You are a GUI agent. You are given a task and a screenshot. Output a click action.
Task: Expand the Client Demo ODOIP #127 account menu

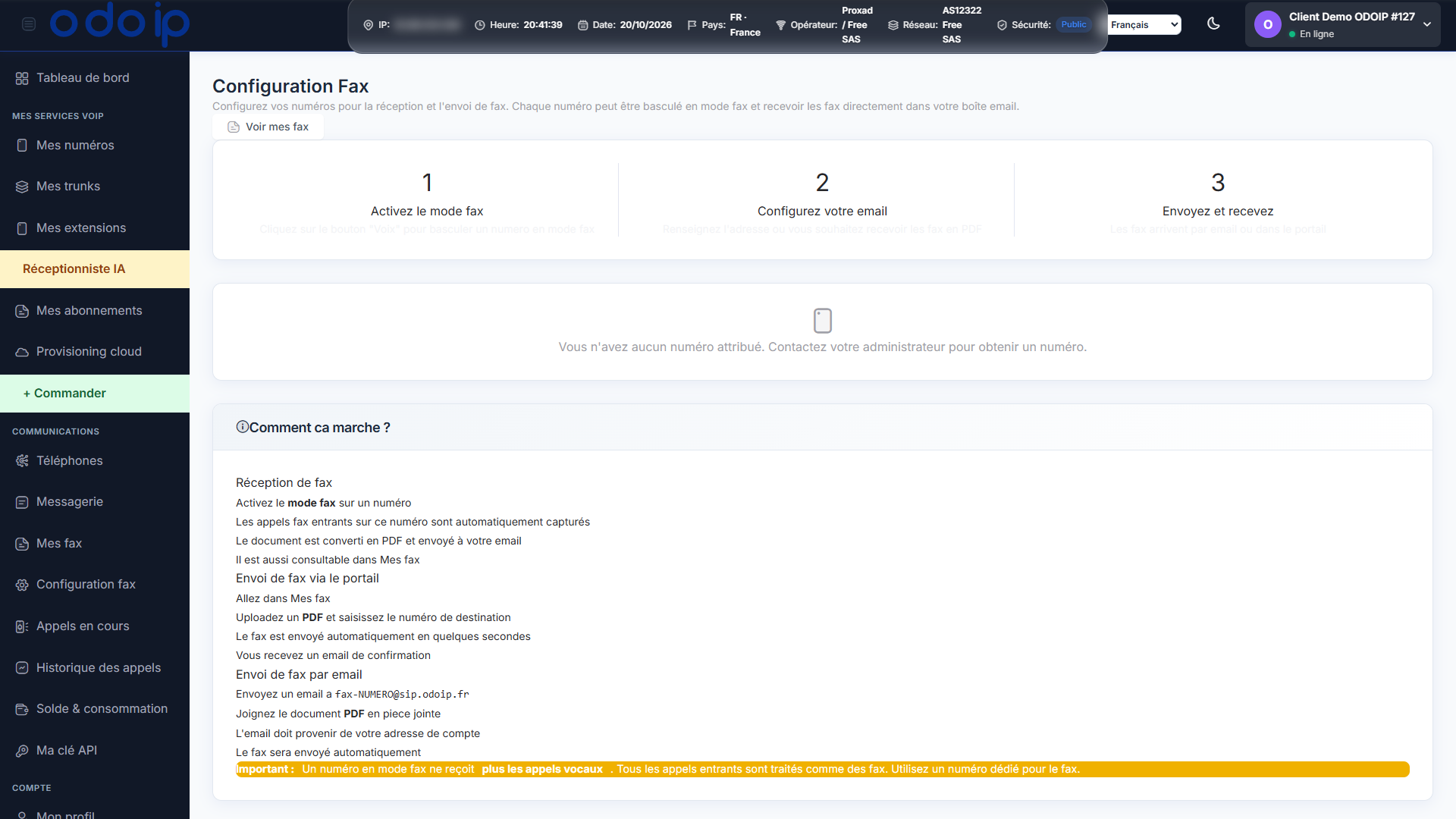1343,25
